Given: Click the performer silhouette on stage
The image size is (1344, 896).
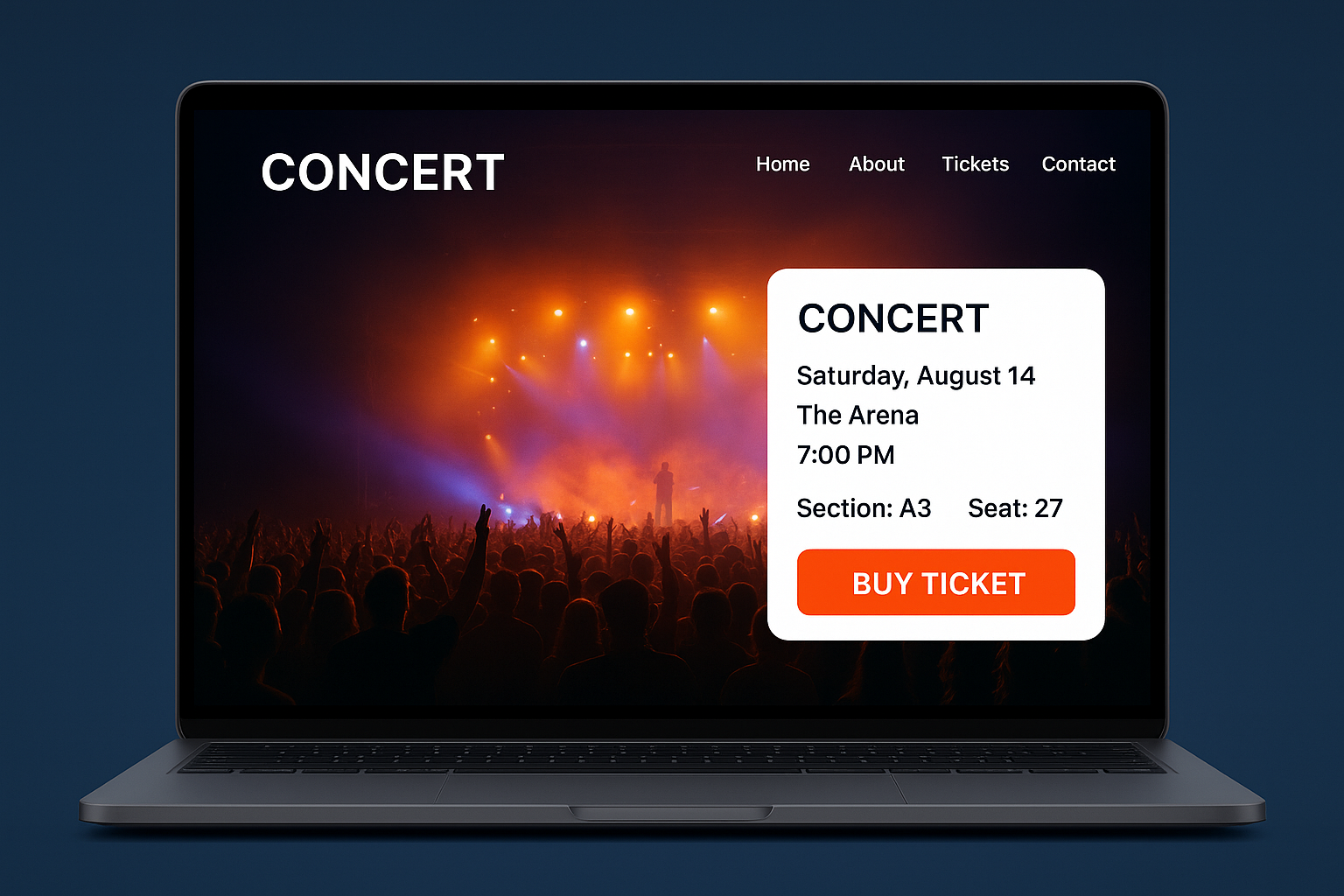Looking at the screenshot, I should point(664,493).
